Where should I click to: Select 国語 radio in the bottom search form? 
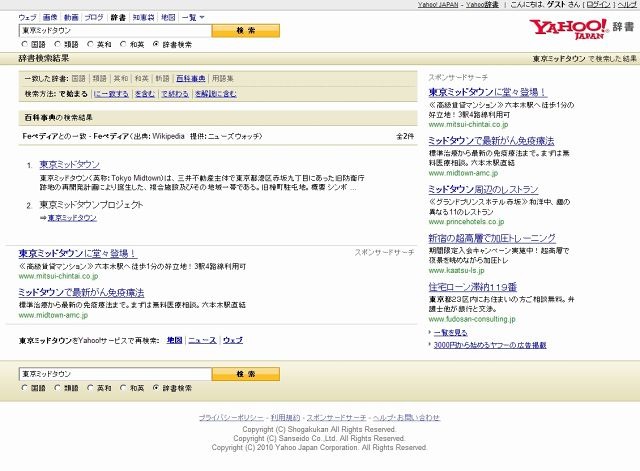(x=24, y=388)
